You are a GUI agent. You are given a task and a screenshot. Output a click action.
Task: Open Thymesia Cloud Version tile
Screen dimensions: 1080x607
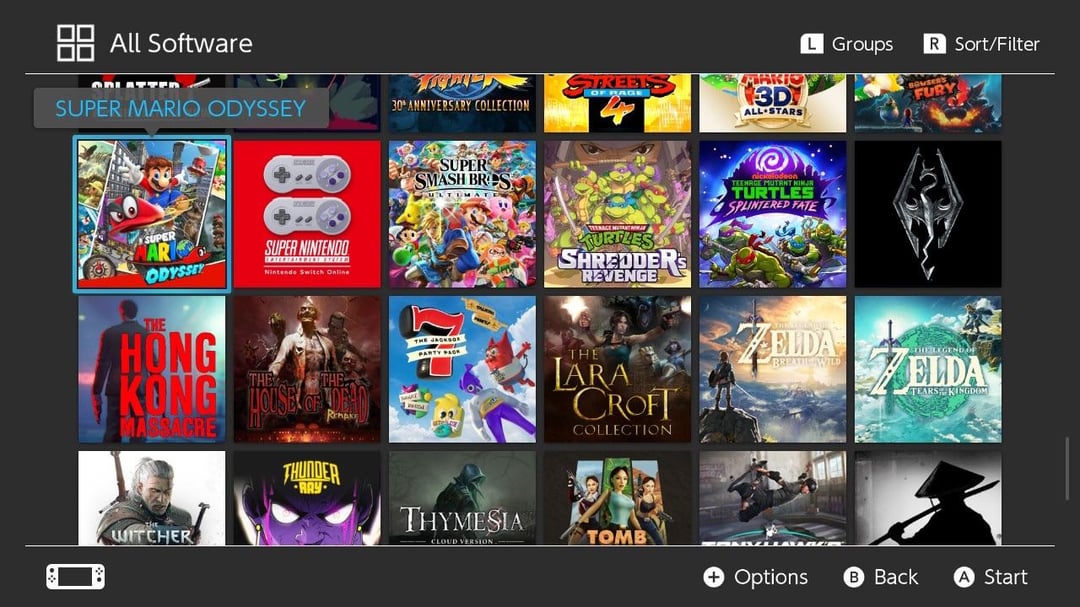pyautogui.click(x=462, y=498)
